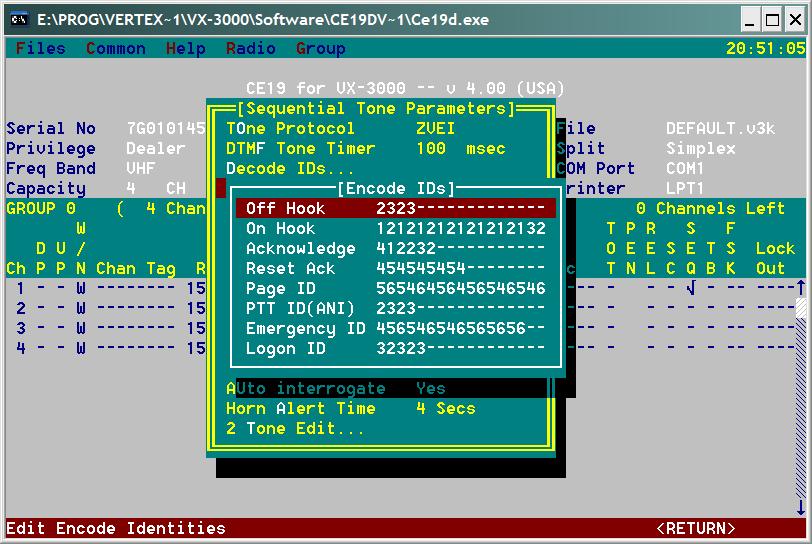Click the scrollbar up arrow

(801, 287)
